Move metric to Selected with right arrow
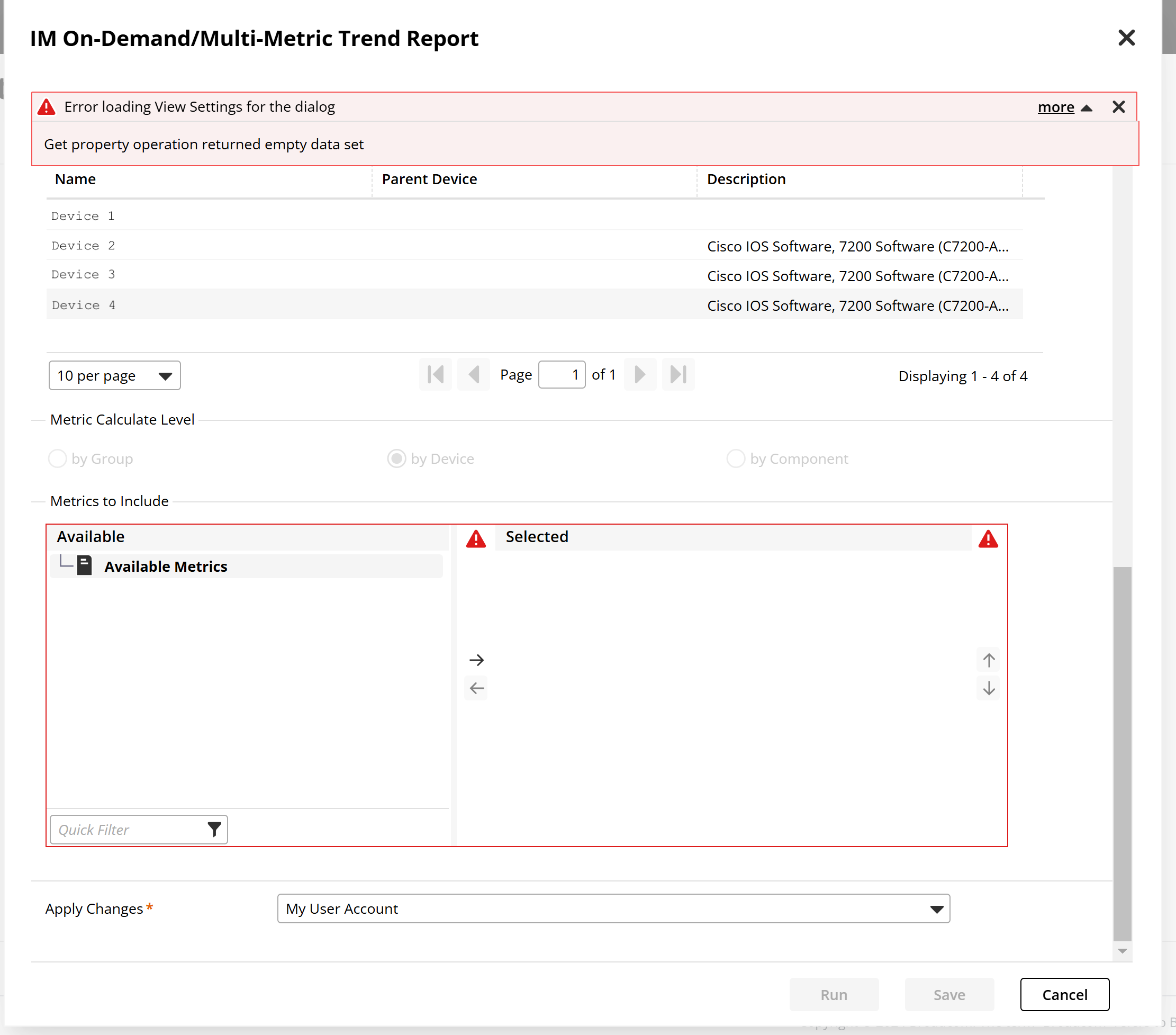 pyautogui.click(x=476, y=660)
